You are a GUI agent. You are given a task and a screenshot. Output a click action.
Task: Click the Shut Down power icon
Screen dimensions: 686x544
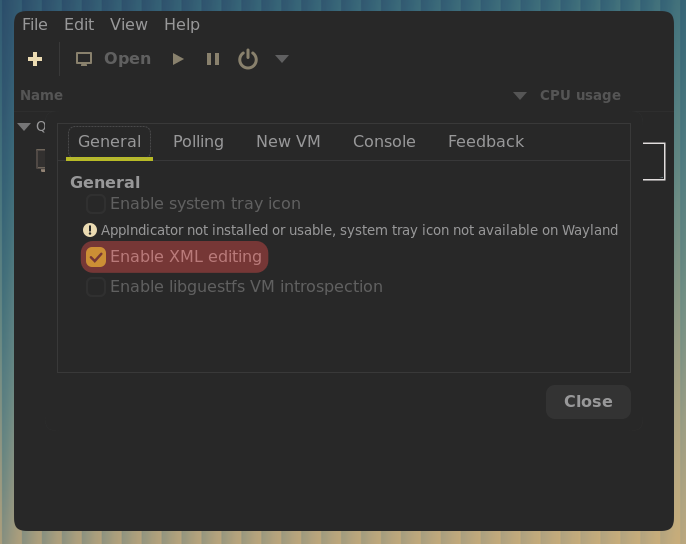(x=248, y=59)
